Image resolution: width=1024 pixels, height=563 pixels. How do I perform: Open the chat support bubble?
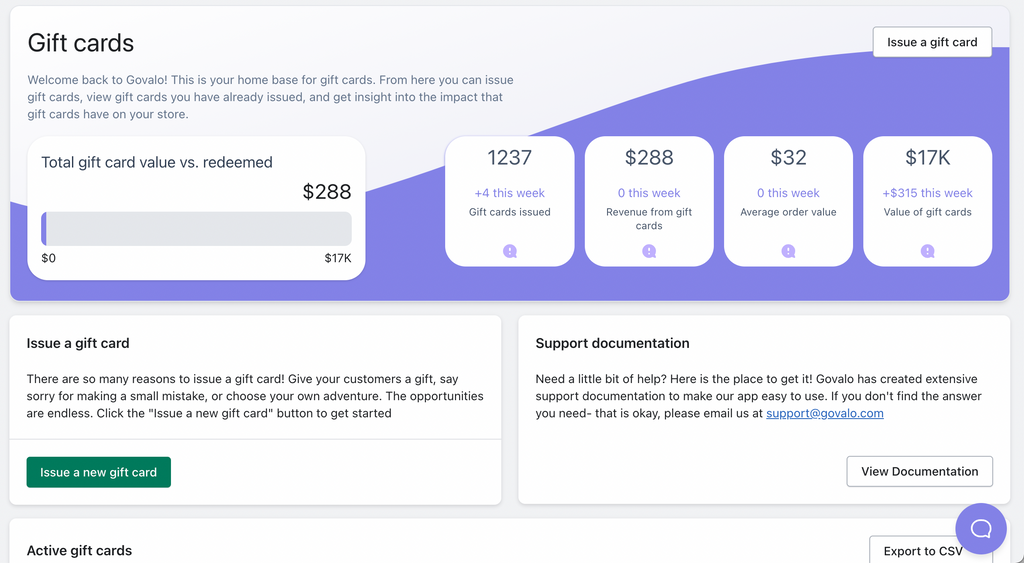(980, 528)
